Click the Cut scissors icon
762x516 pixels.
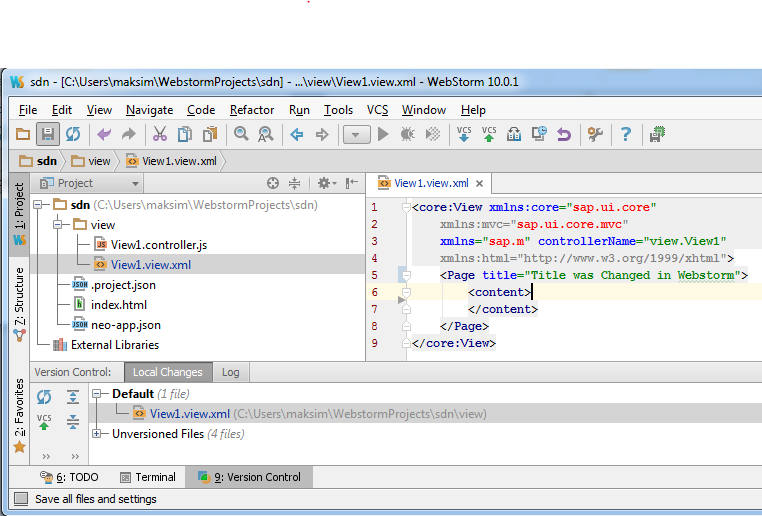click(x=159, y=134)
